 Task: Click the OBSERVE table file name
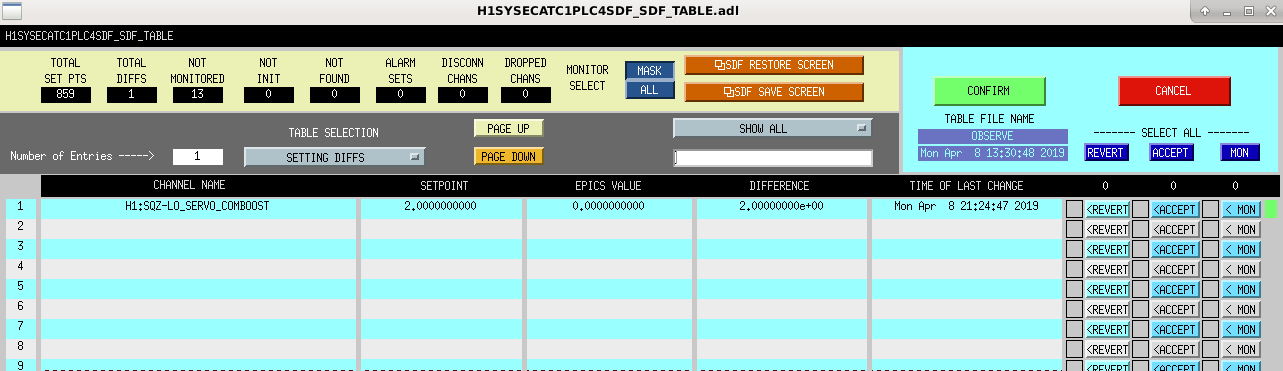click(992, 136)
